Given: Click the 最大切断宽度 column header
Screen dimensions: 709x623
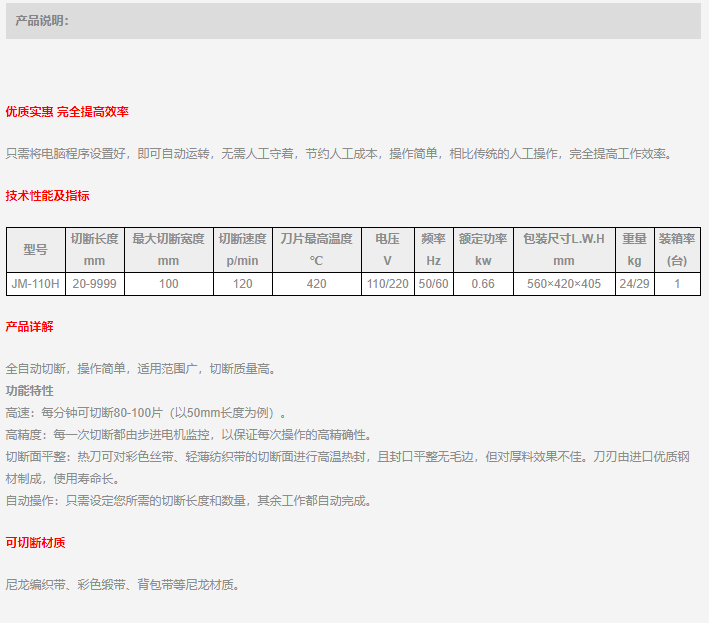Looking at the screenshot, I should [168, 250].
